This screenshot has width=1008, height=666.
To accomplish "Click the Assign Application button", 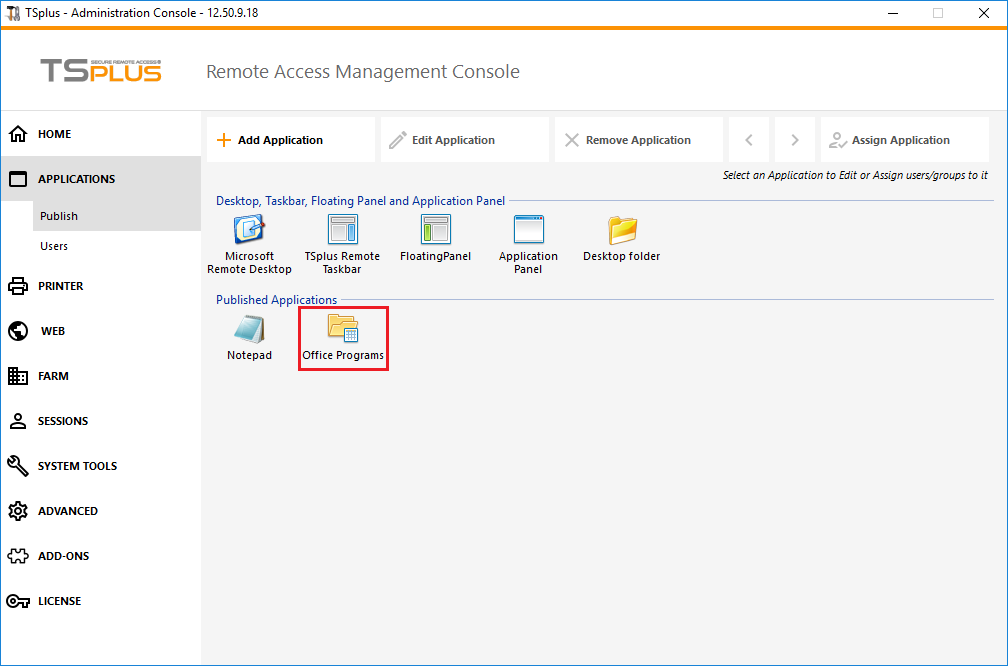I will 904,140.
